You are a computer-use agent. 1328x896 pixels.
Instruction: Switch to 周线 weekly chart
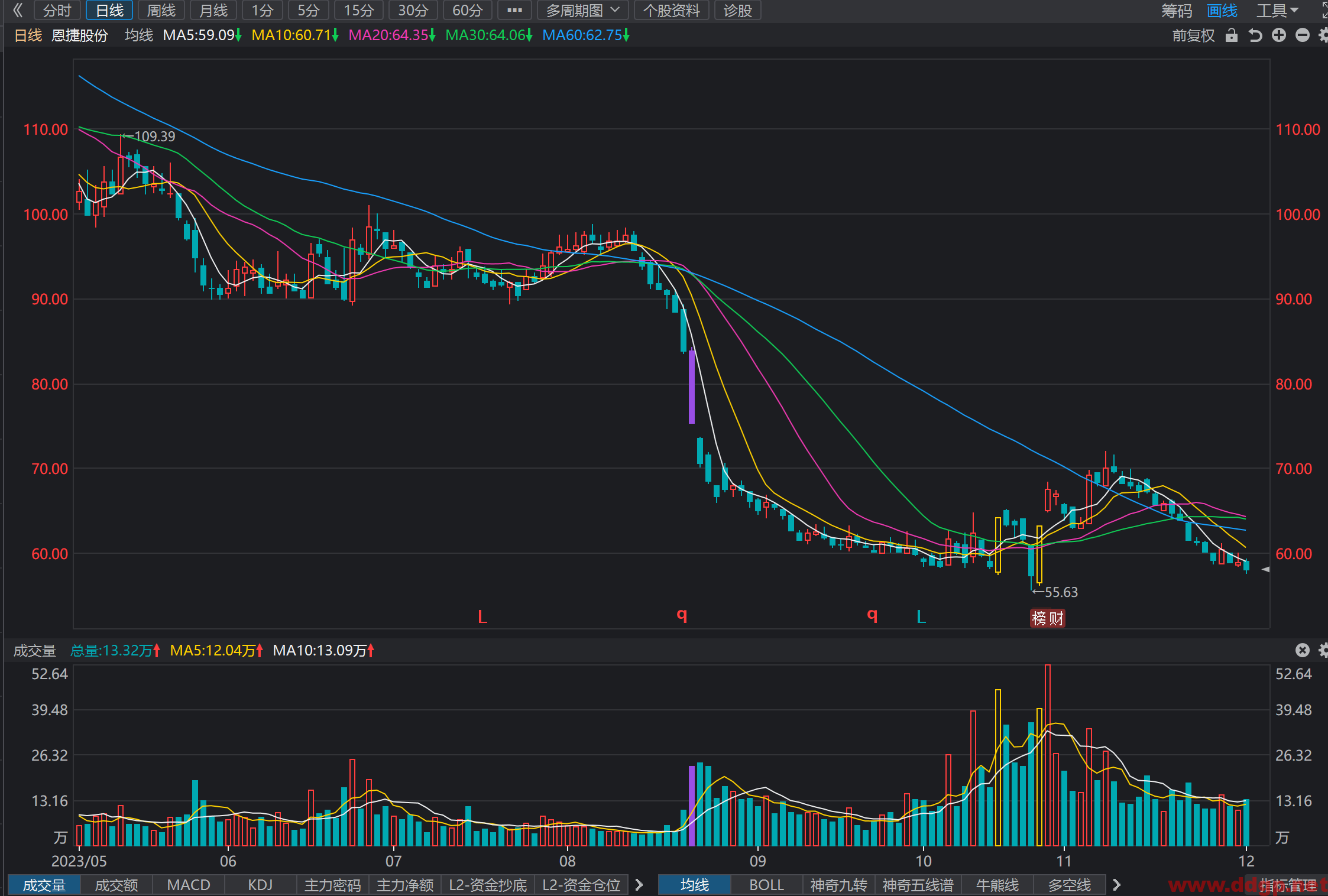coord(161,10)
